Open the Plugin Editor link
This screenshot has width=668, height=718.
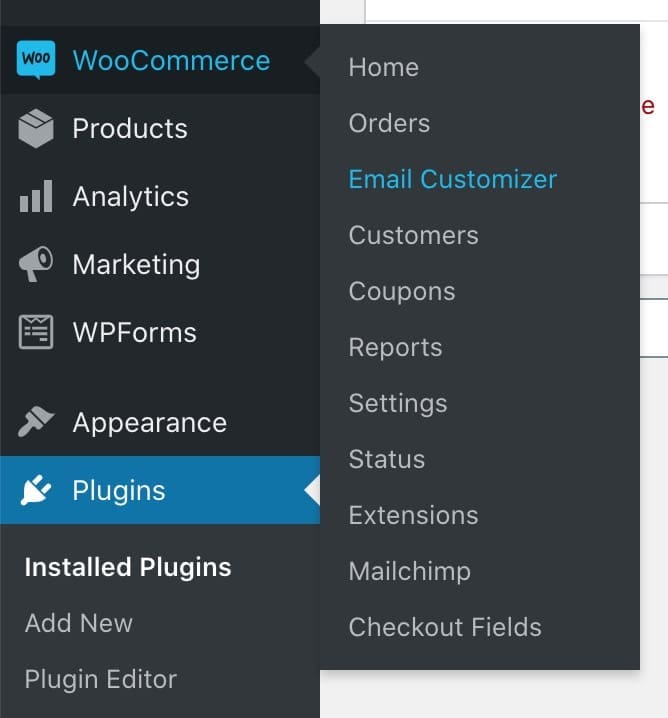101,680
